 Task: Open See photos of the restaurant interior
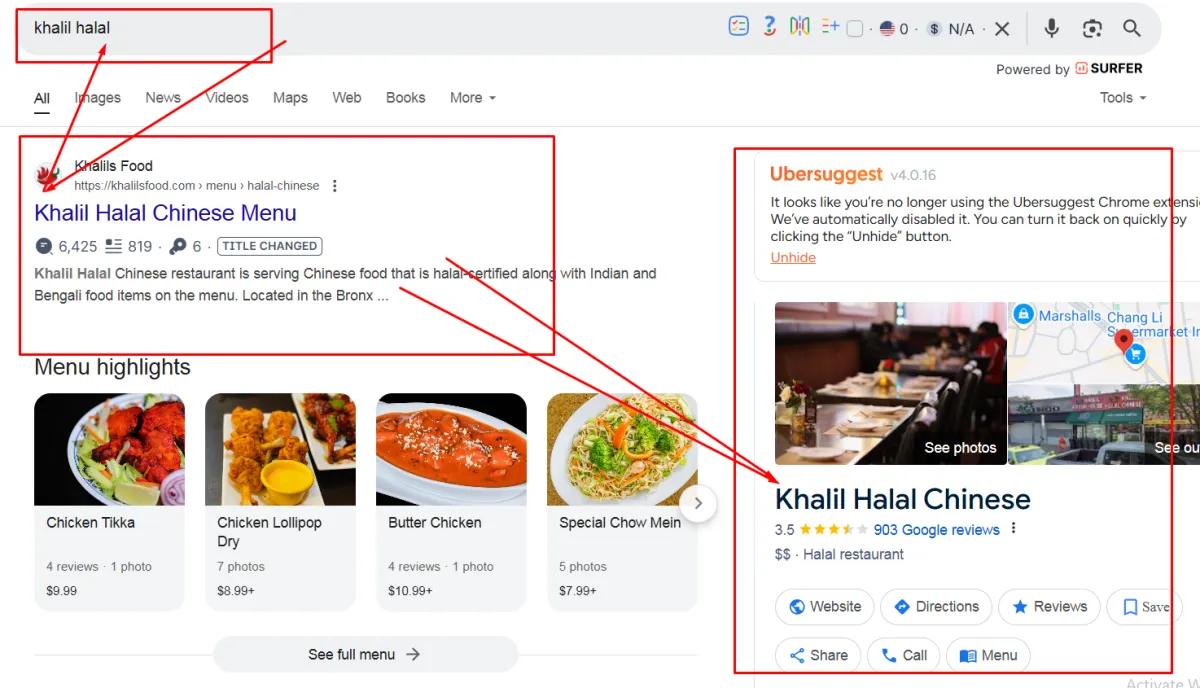891,383
